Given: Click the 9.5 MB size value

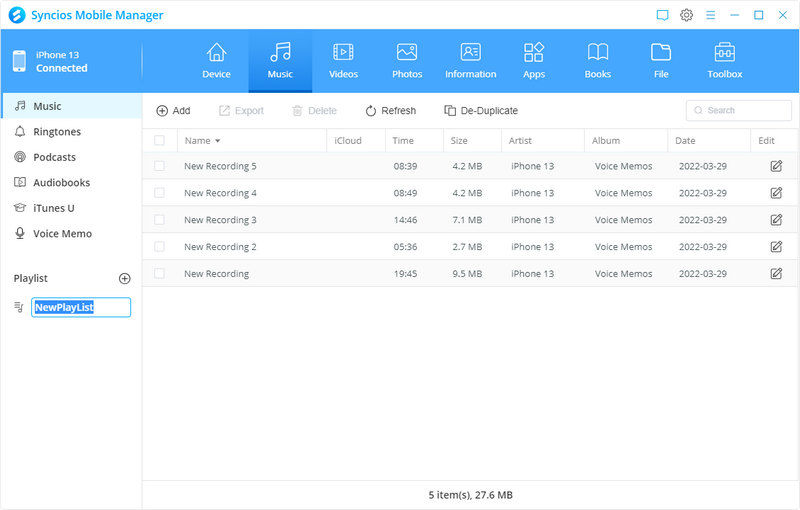Looking at the screenshot, I should 467,274.
